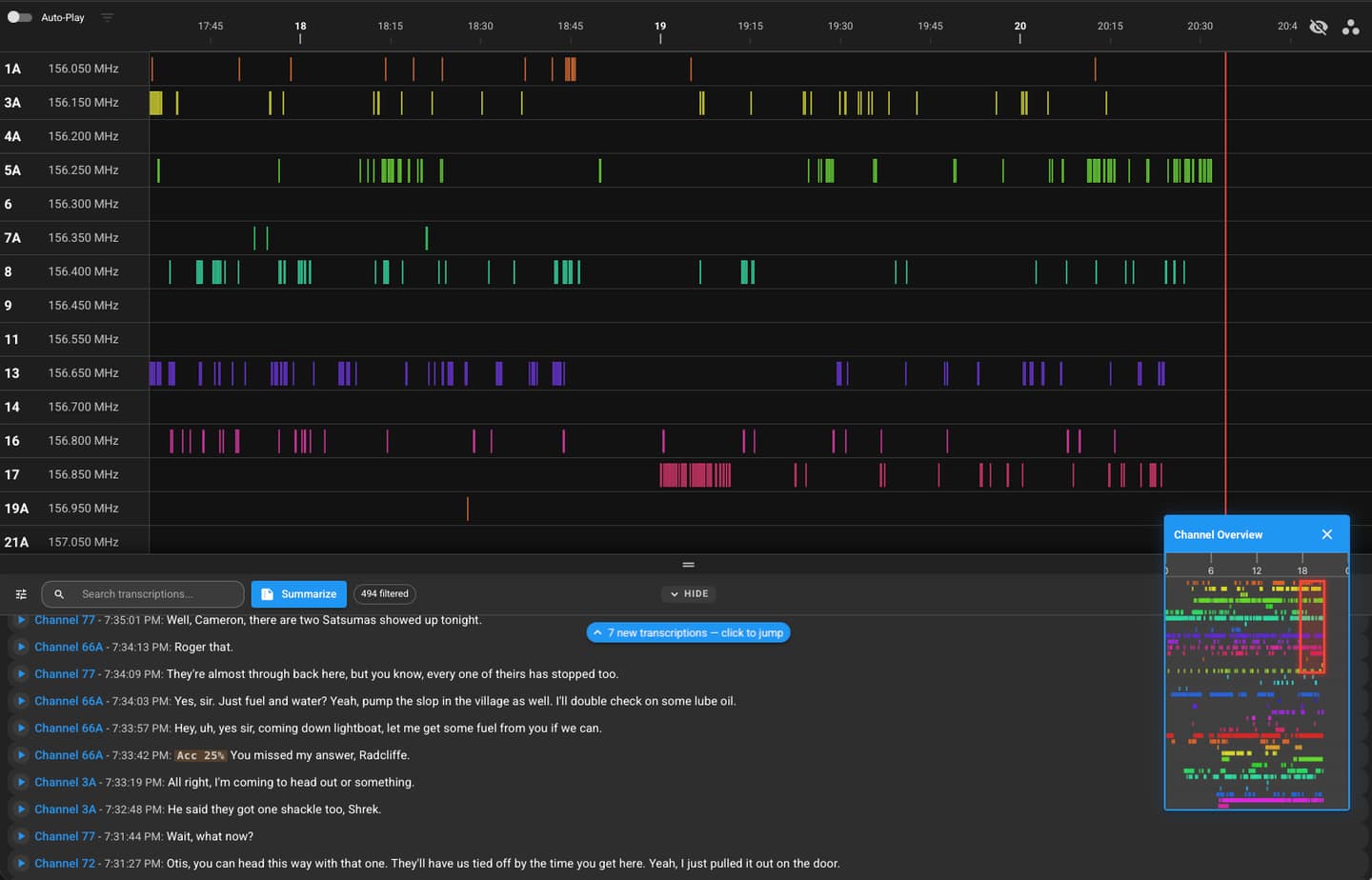1372x880 pixels.
Task: Close the Channel Overview panel
Action: [x=1327, y=534]
